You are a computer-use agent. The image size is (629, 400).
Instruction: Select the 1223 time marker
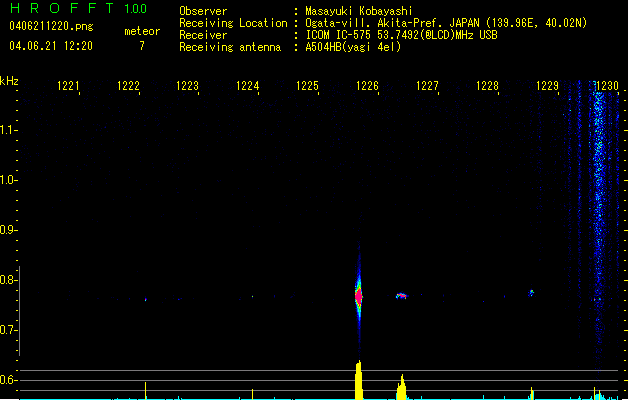click(x=188, y=87)
